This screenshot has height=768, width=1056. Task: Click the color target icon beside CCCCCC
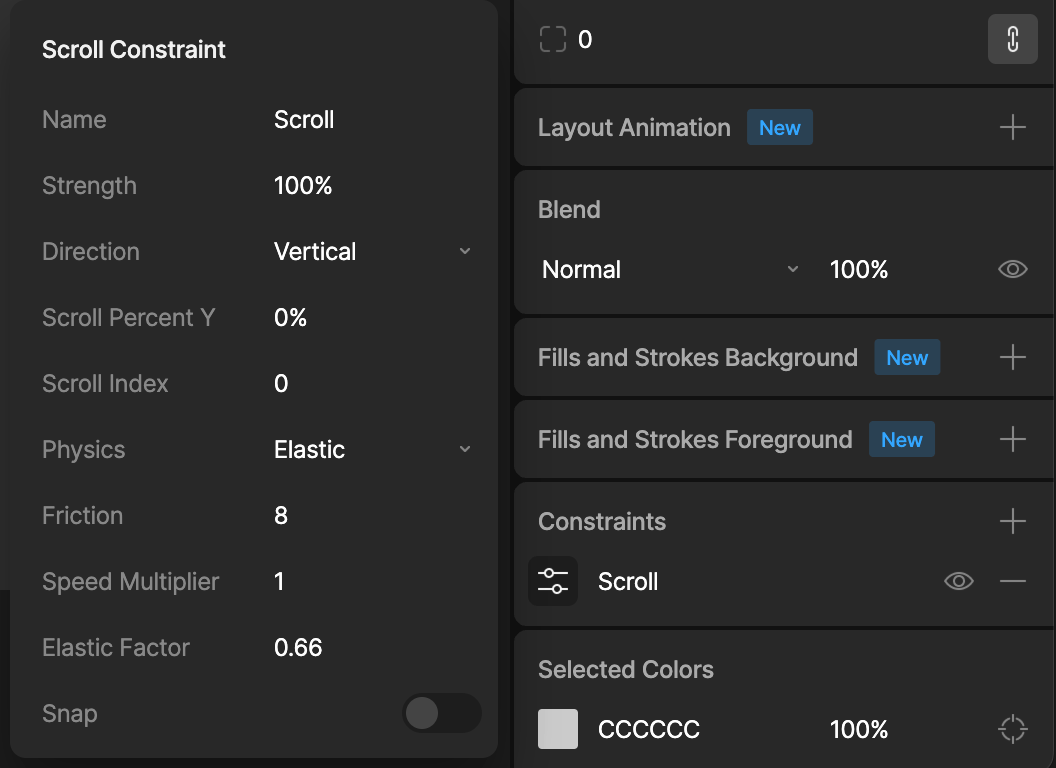[1012, 729]
